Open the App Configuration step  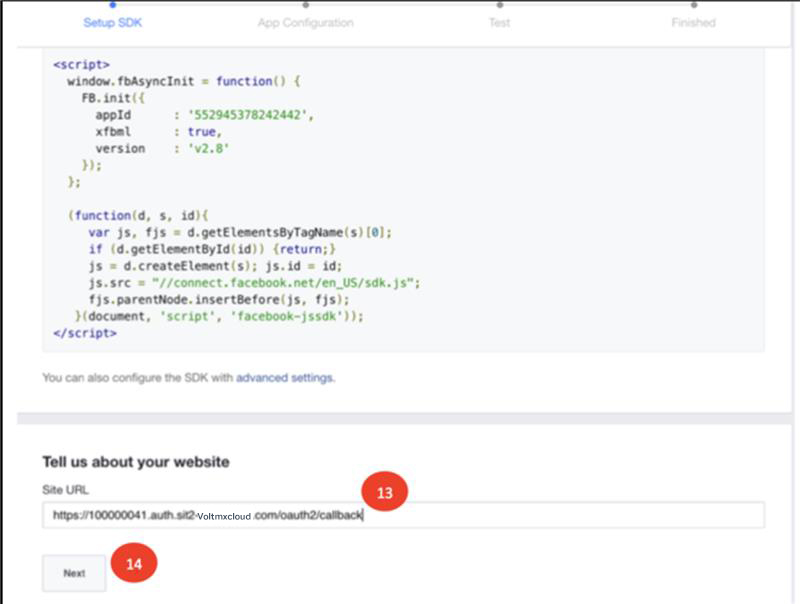click(305, 22)
